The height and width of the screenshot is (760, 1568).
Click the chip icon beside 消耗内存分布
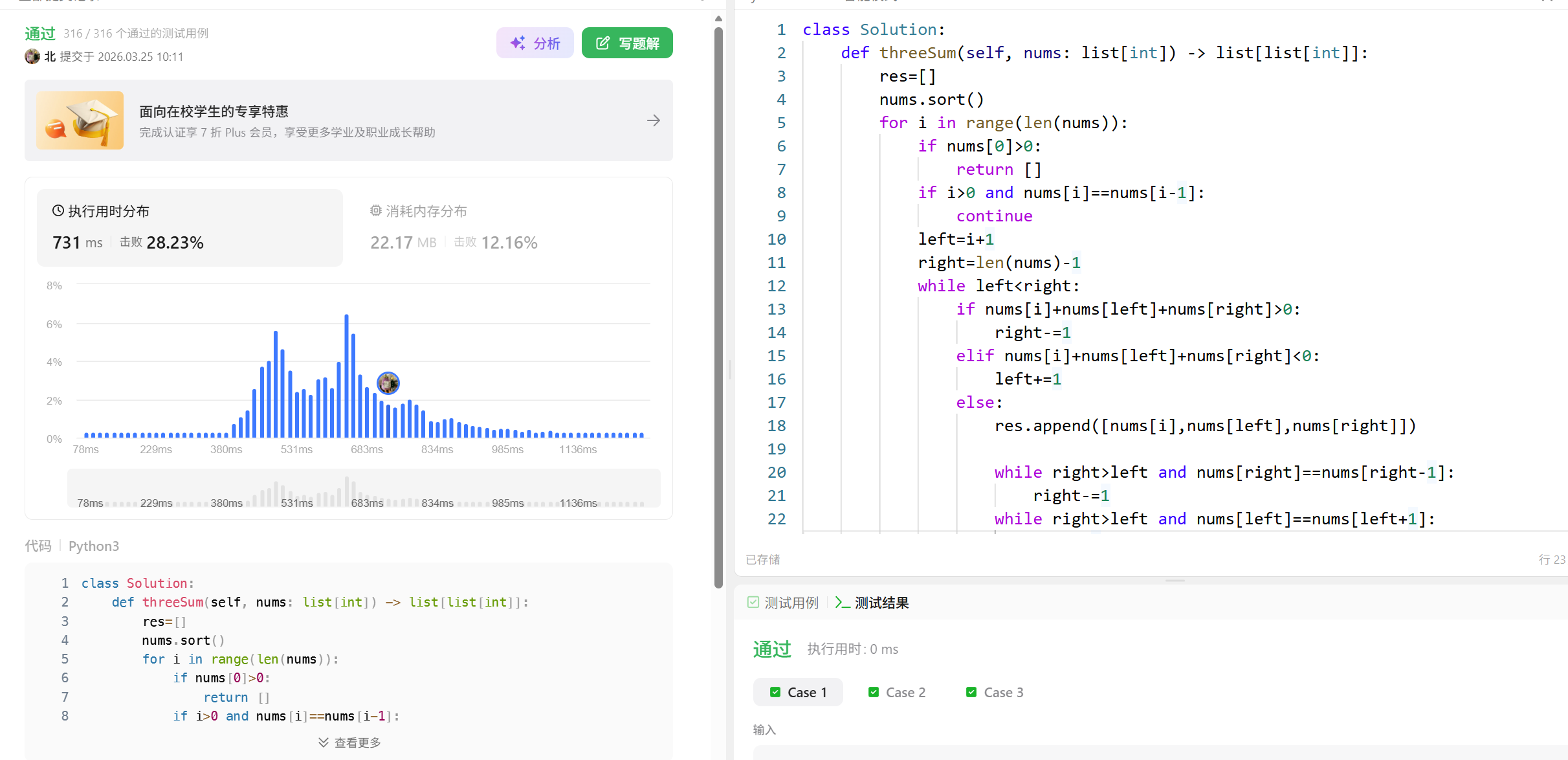click(375, 210)
